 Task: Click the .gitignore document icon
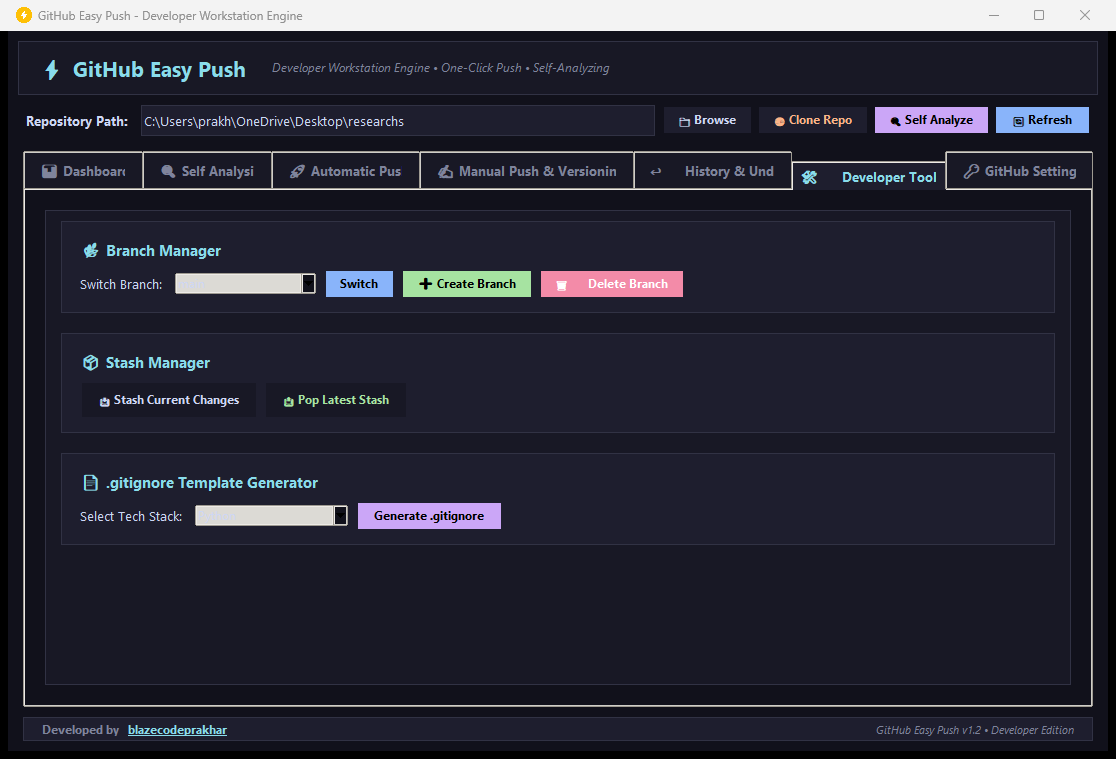click(90, 483)
